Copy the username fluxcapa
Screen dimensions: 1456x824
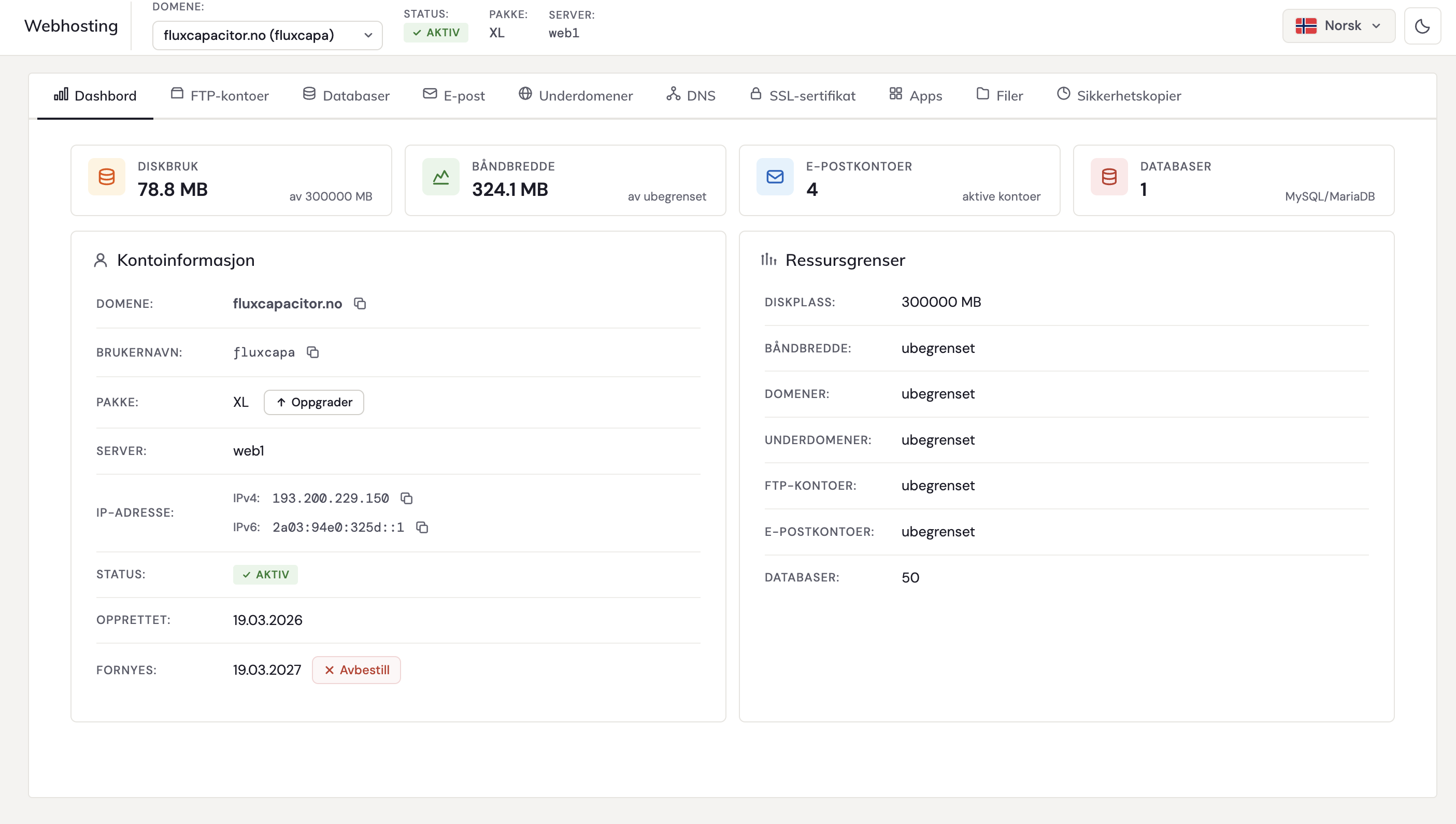[x=313, y=352]
